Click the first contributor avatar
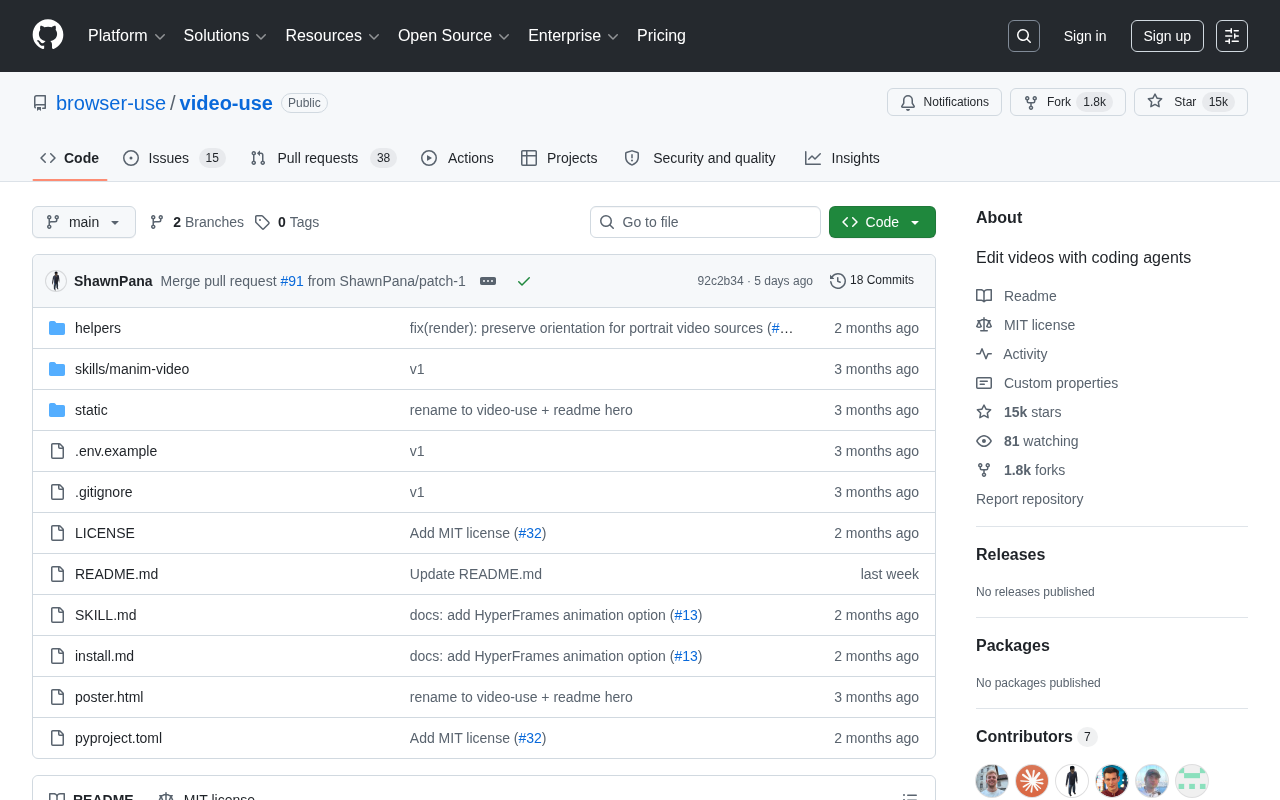Image resolution: width=1280 pixels, height=800 pixels. click(x=992, y=781)
